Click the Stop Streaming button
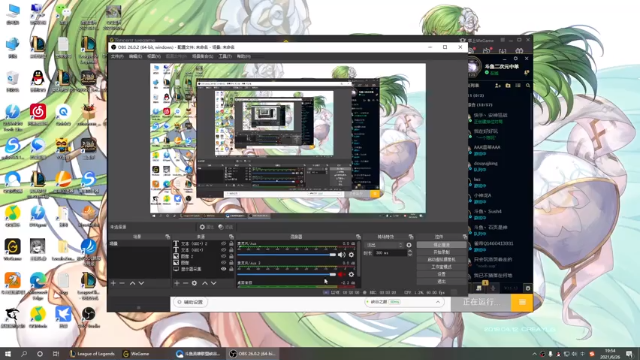 (441, 245)
